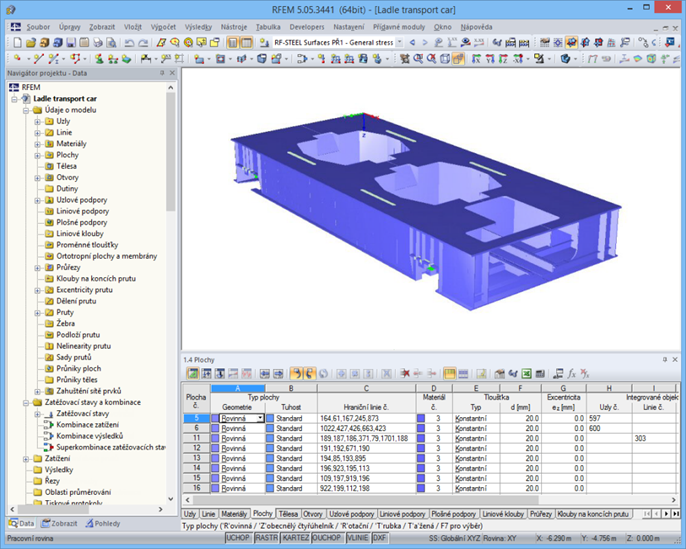Toggle navigator panel display icon
Viewport: 686px width, 549px height.
[x=233, y=42]
